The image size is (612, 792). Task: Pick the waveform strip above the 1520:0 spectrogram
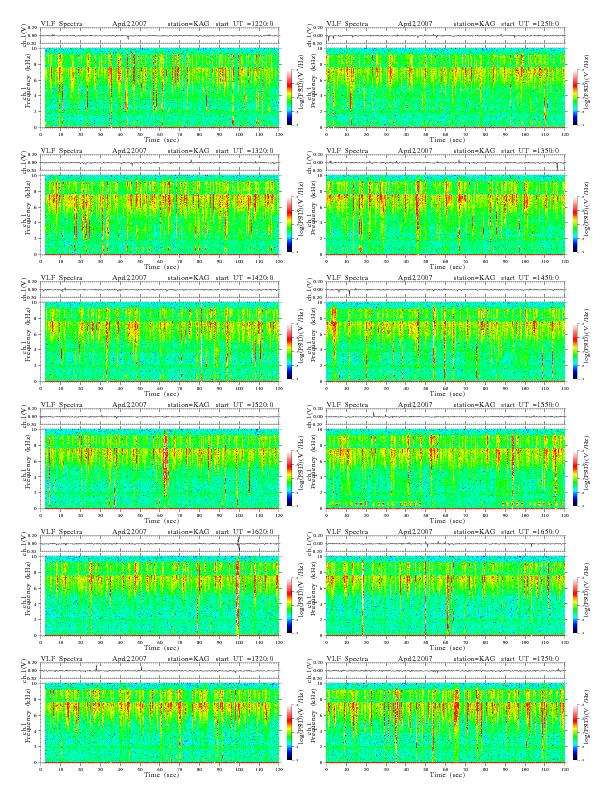click(x=160, y=417)
